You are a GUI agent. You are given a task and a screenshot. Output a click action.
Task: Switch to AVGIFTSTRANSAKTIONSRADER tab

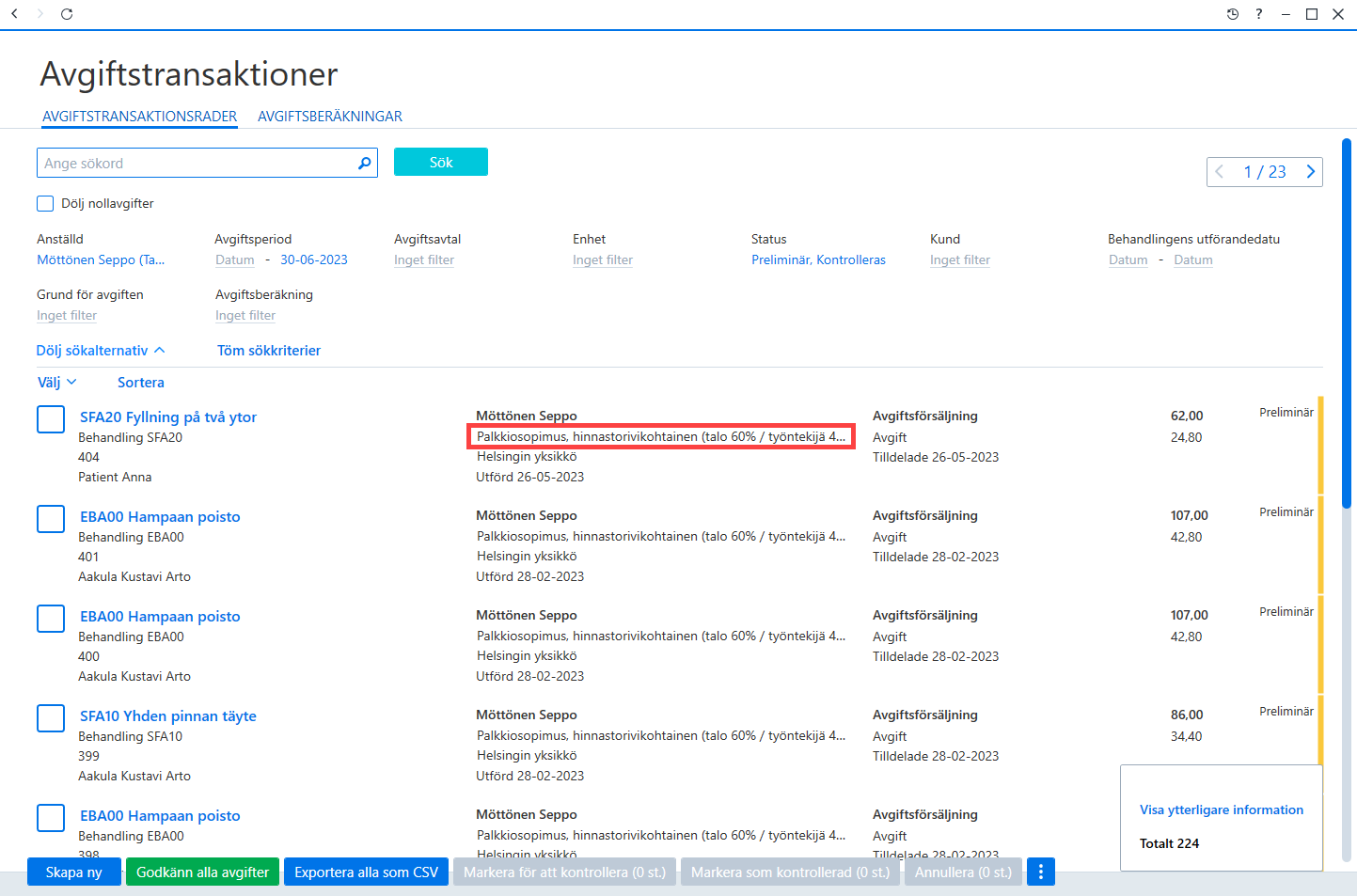[x=140, y=116]
